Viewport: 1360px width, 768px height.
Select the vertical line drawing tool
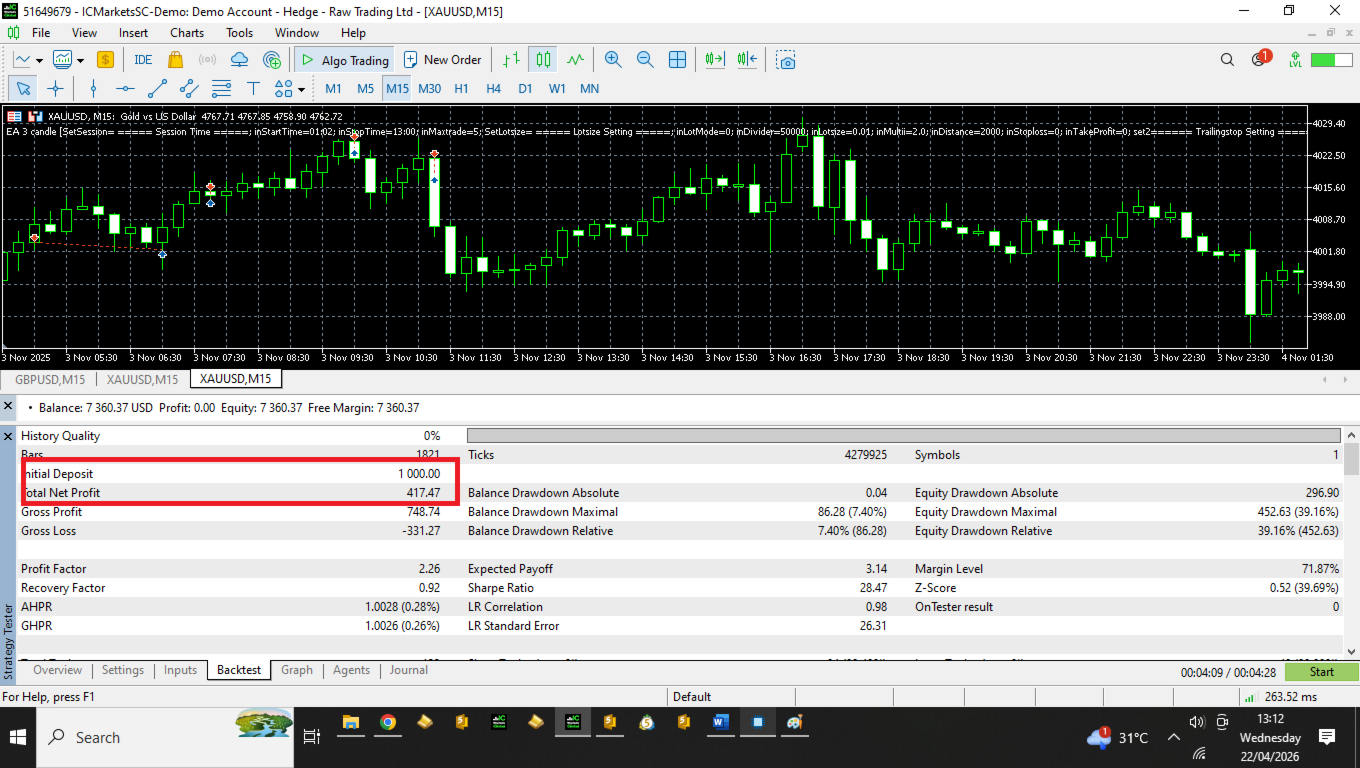coord(93,88)
